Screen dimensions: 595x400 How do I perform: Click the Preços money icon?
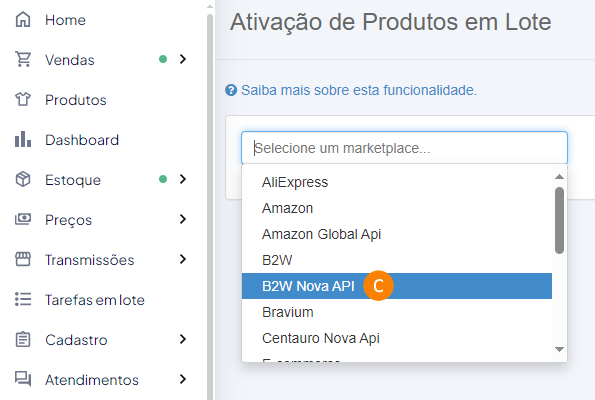pyautogui.click(x=23, y=219)
